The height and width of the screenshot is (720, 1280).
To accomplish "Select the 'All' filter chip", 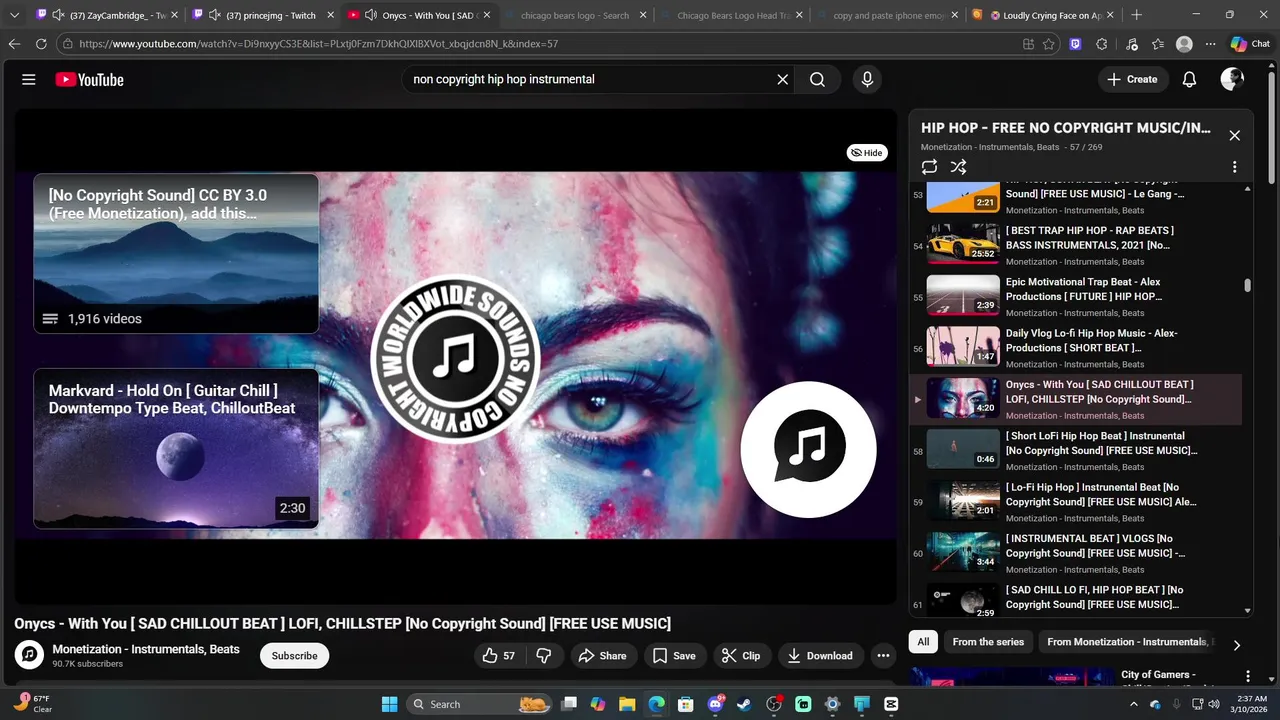I will [x=923, y=642].
